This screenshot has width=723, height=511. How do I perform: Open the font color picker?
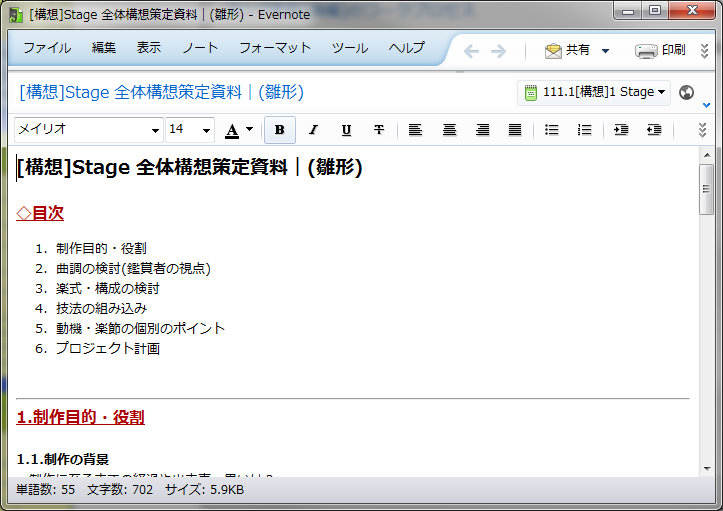[238, 130]
